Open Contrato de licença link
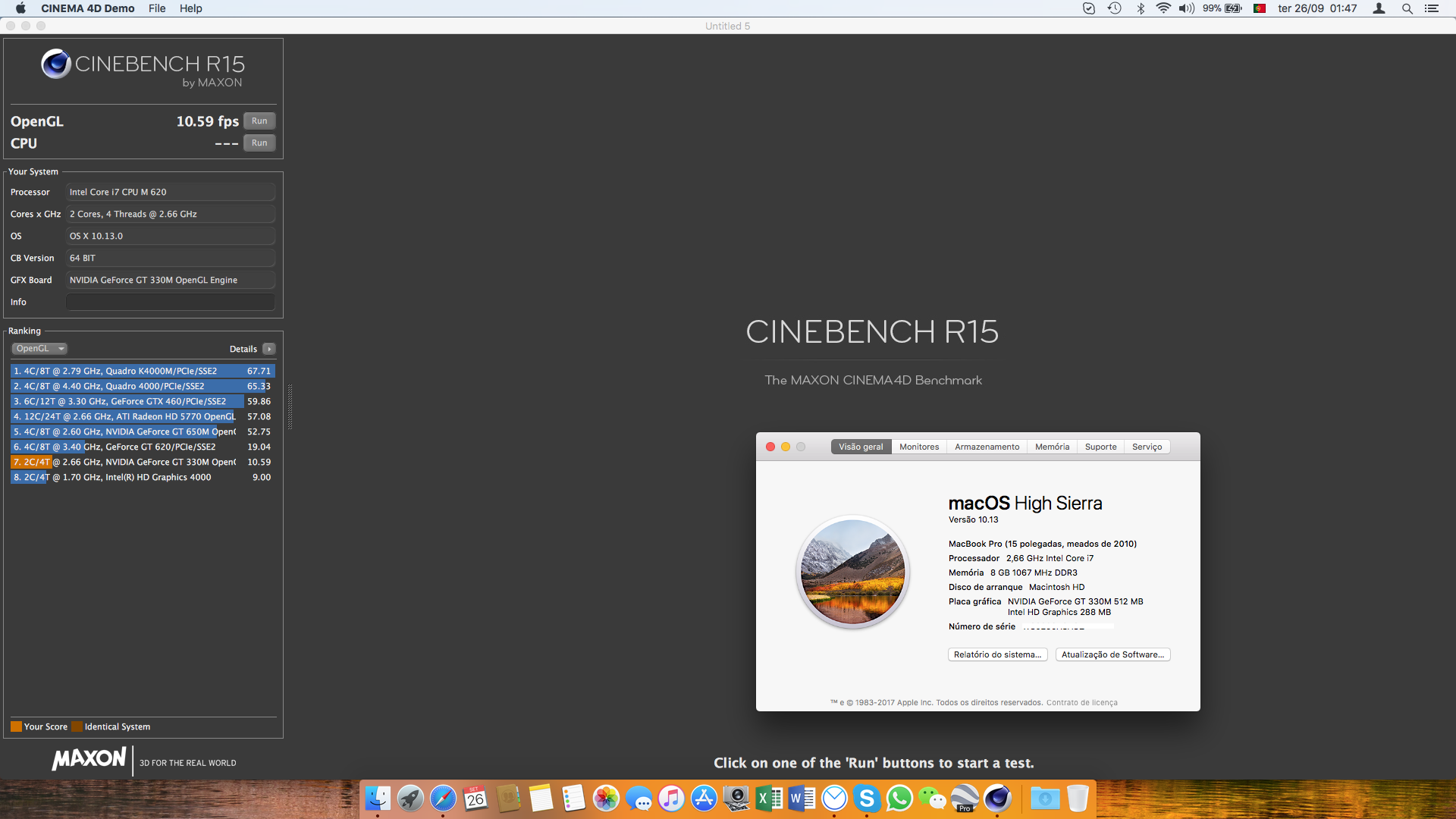 [1081, 702]
